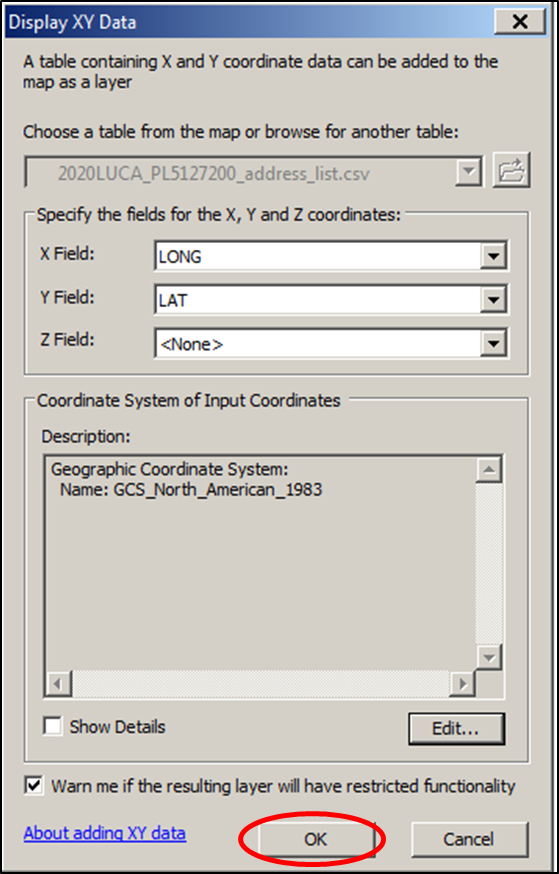This screenshot has height=874, width=559.
Task: Click the description box scroll-right arrow
Action: pos(461,684)
